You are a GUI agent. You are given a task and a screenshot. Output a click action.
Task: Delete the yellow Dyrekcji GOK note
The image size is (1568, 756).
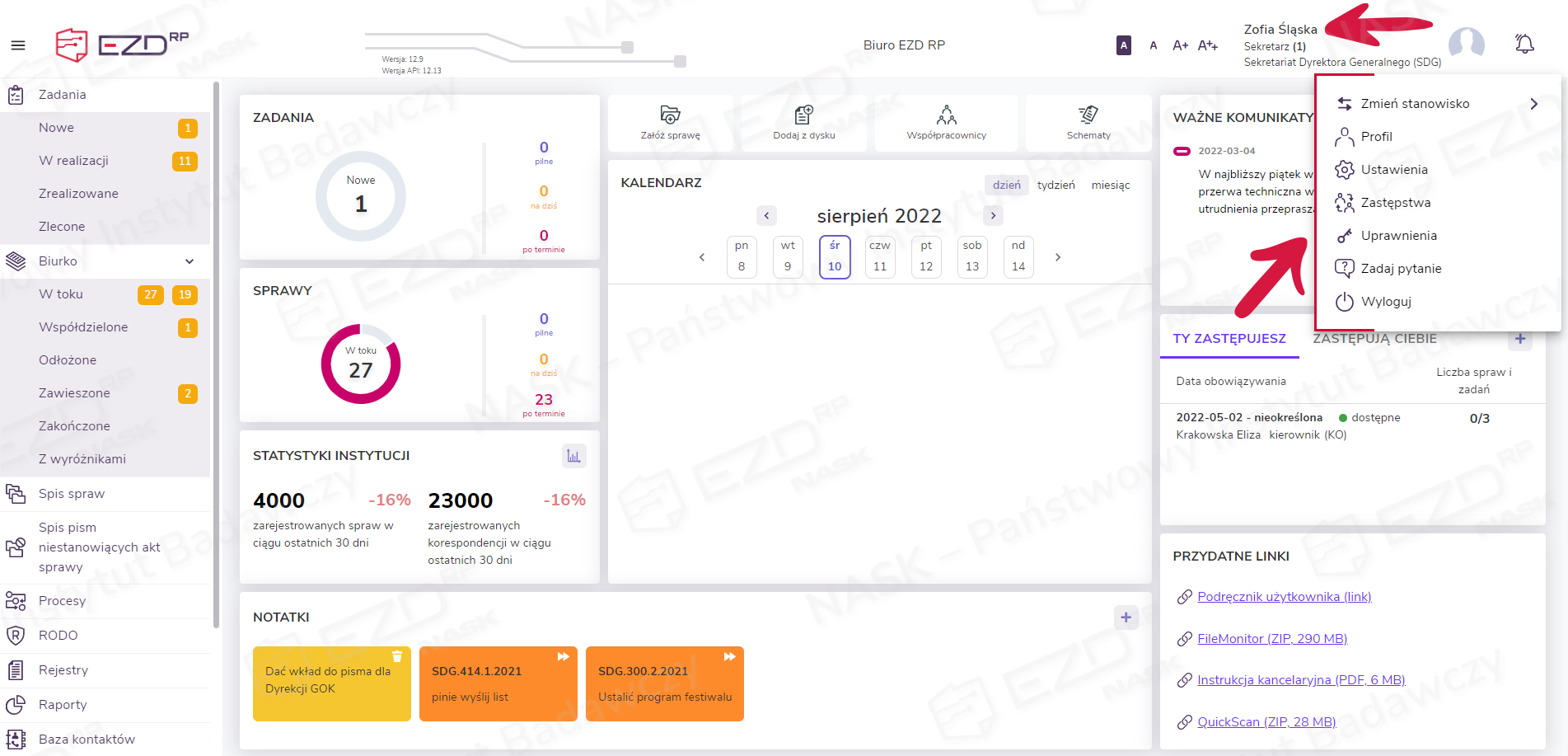pos(397,656)
